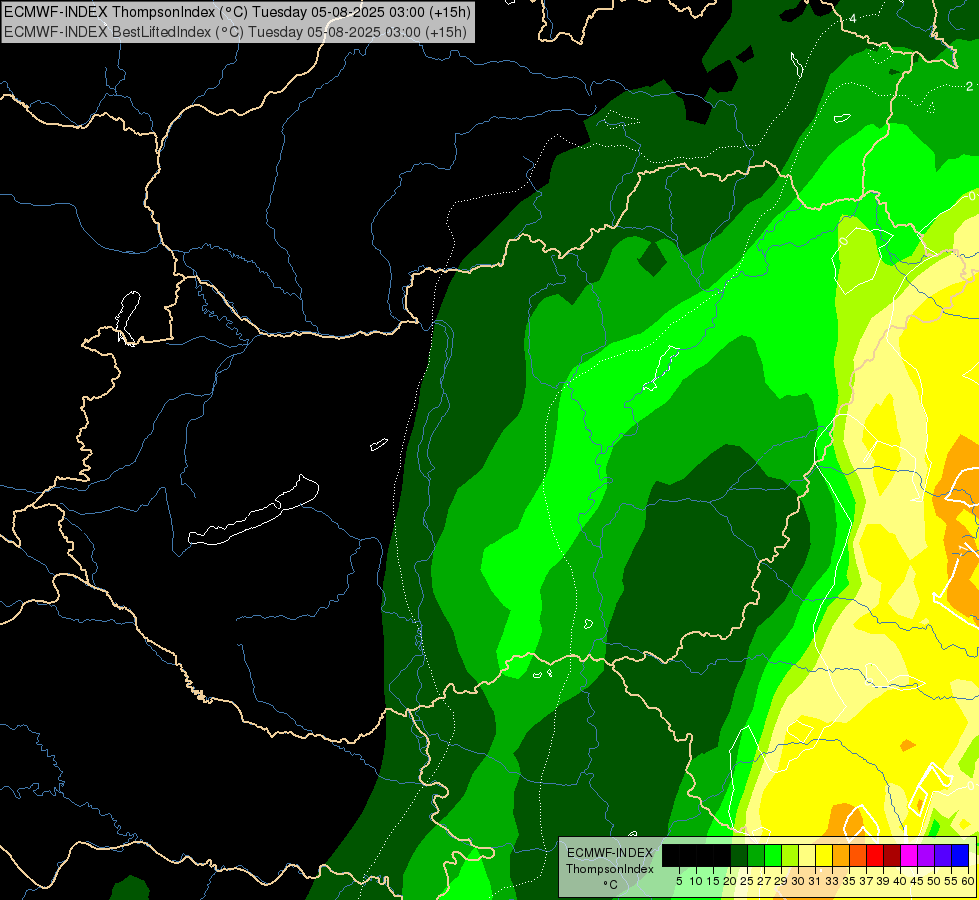Click the orange 33-35 legend swatch

pos(841,855)
